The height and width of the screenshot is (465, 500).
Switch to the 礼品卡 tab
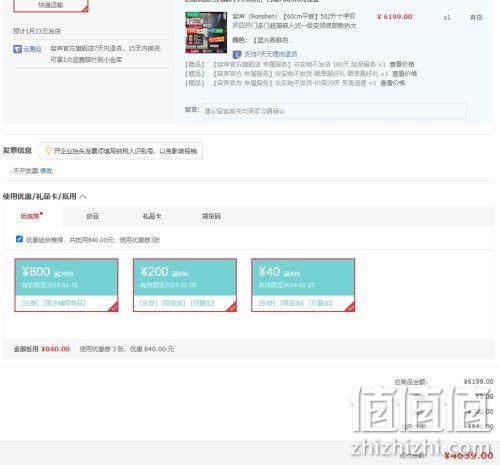coord(152,216)
